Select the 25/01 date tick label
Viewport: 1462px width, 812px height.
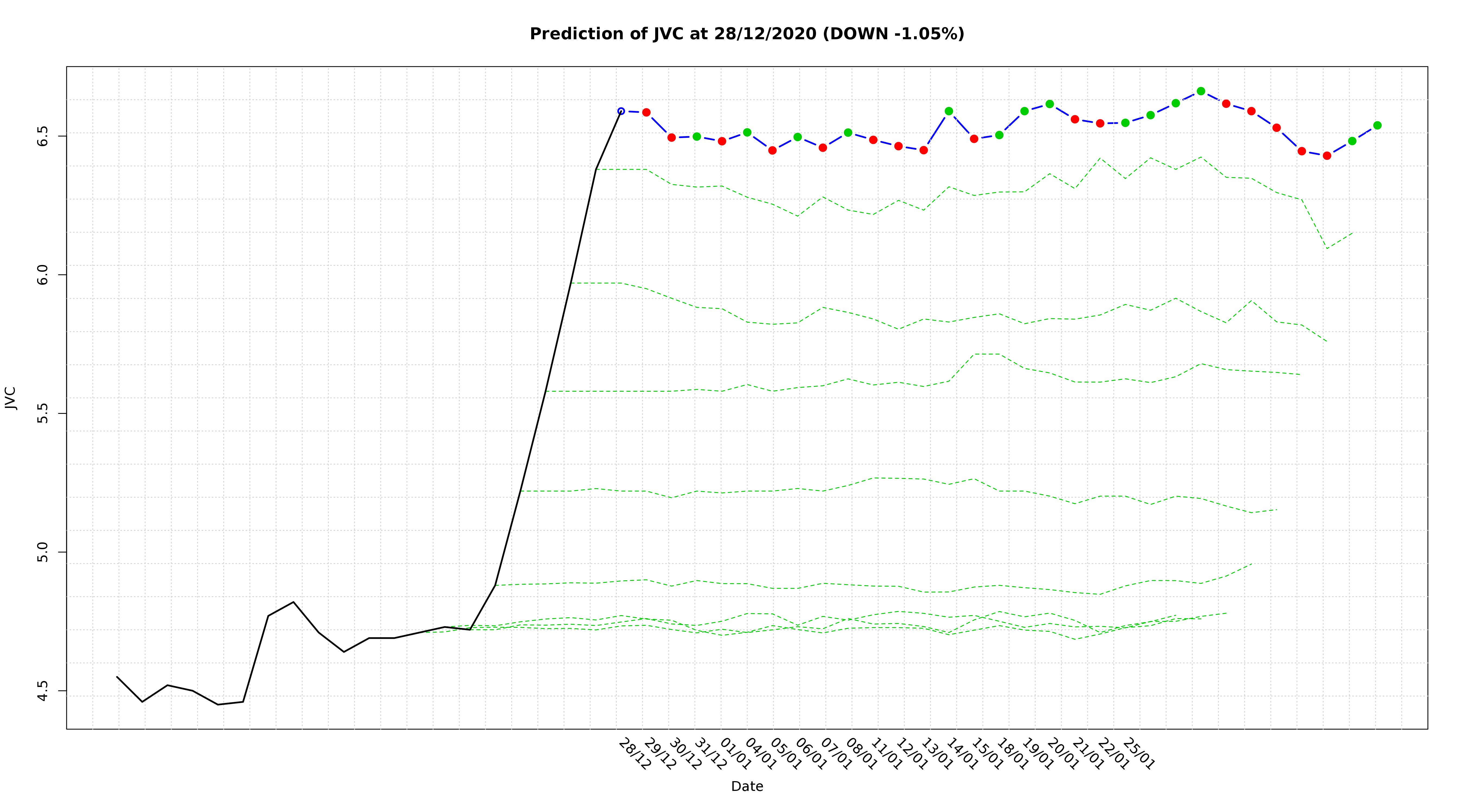point(1138,754)
